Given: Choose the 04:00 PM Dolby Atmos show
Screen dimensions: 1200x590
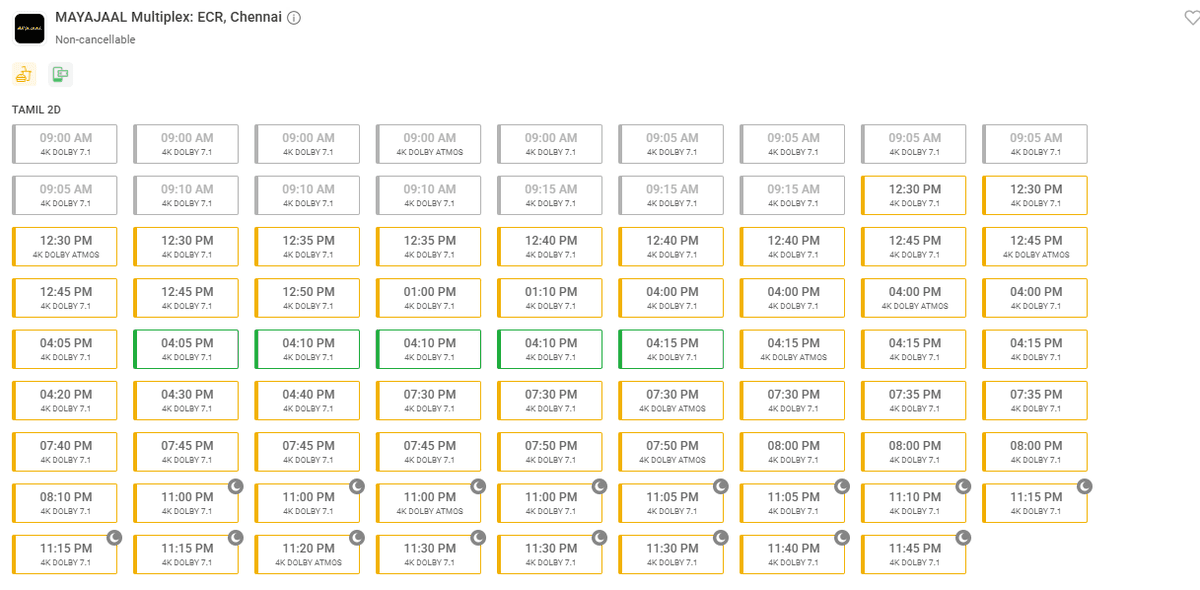Looking at the screenshot, I should 914,298.
